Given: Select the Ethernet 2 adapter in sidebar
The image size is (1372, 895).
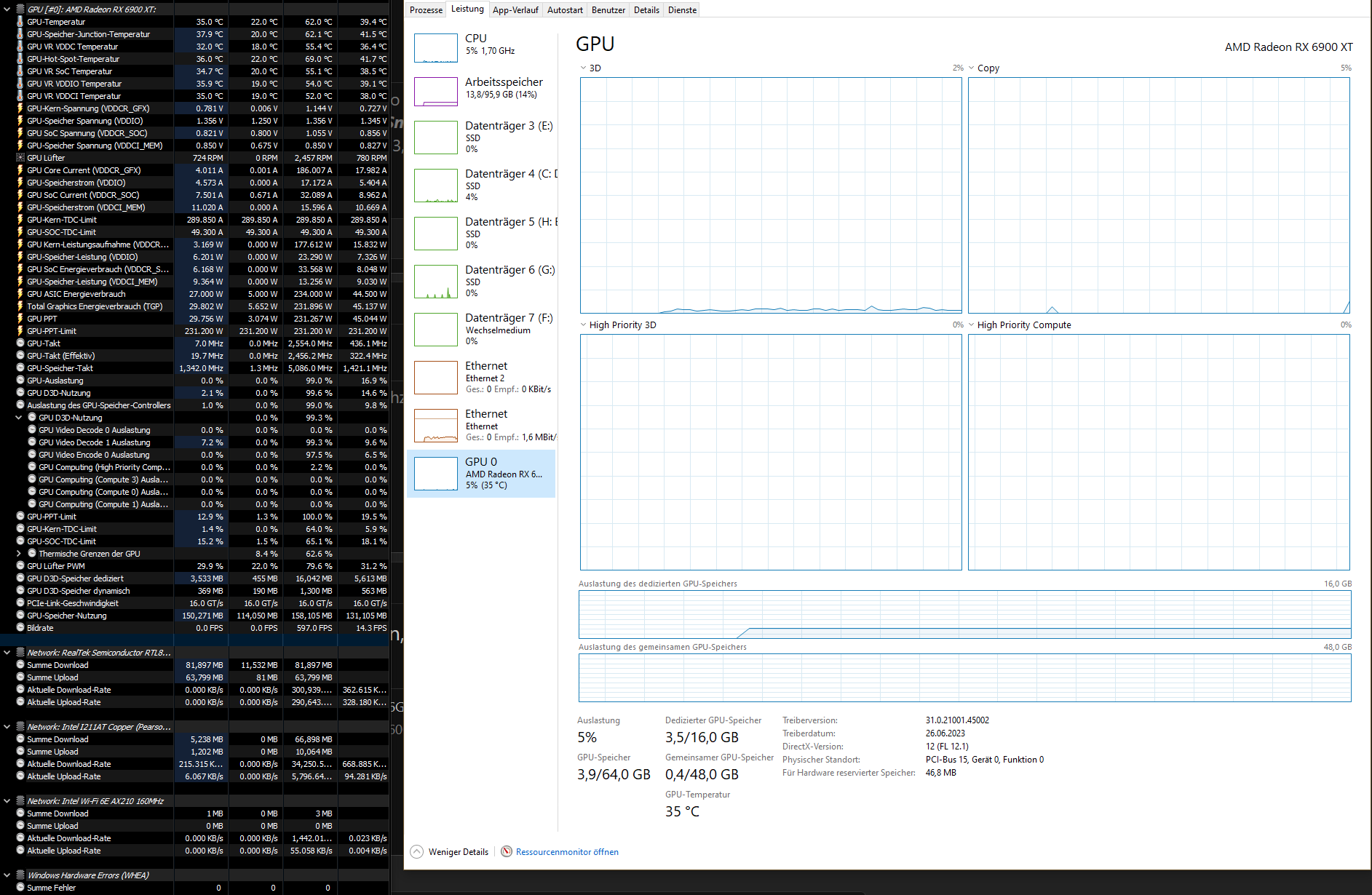Looking at the screenshot, I should click(x=482, y=377).
